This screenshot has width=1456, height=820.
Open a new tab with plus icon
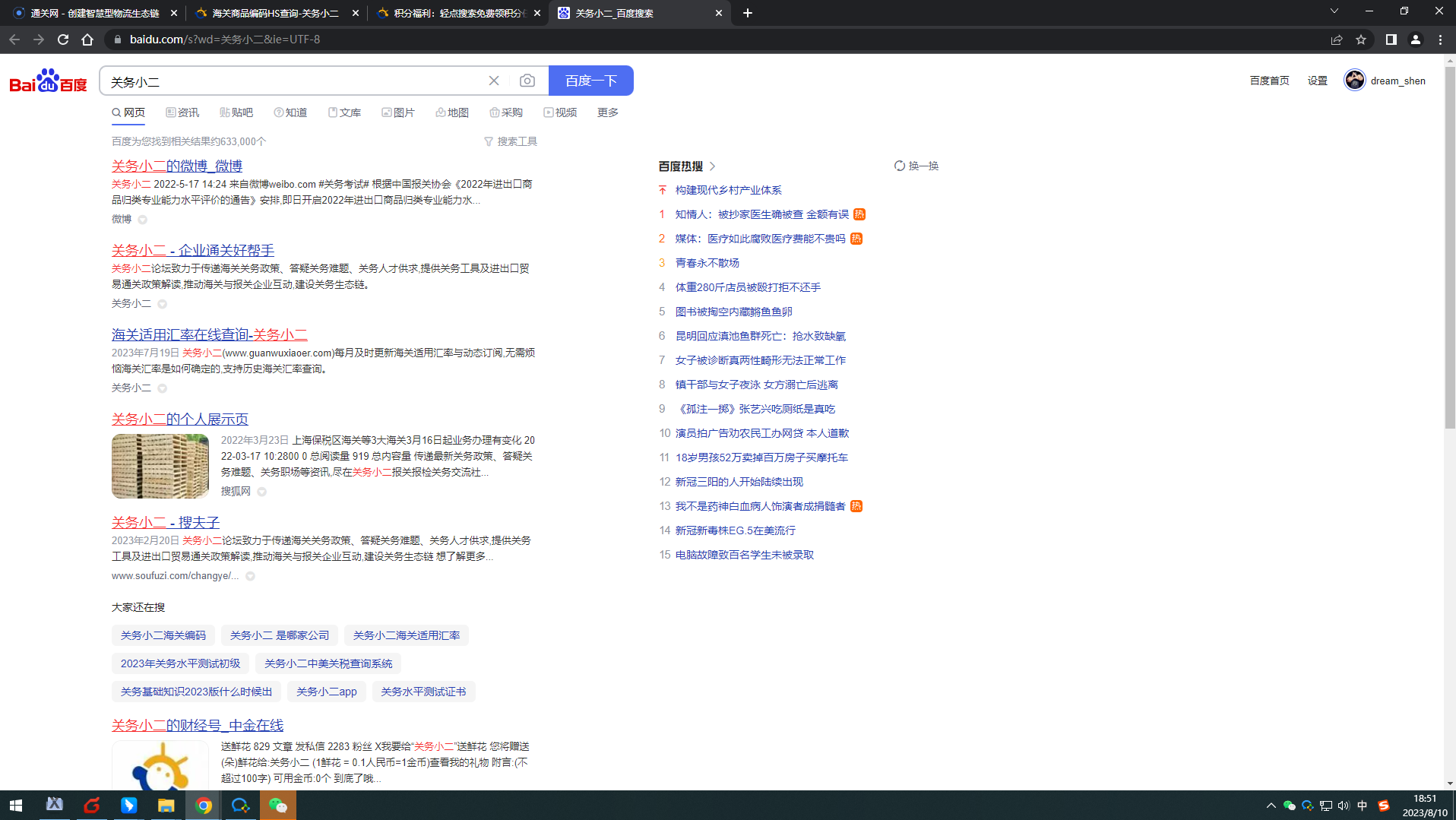(748, 13)
